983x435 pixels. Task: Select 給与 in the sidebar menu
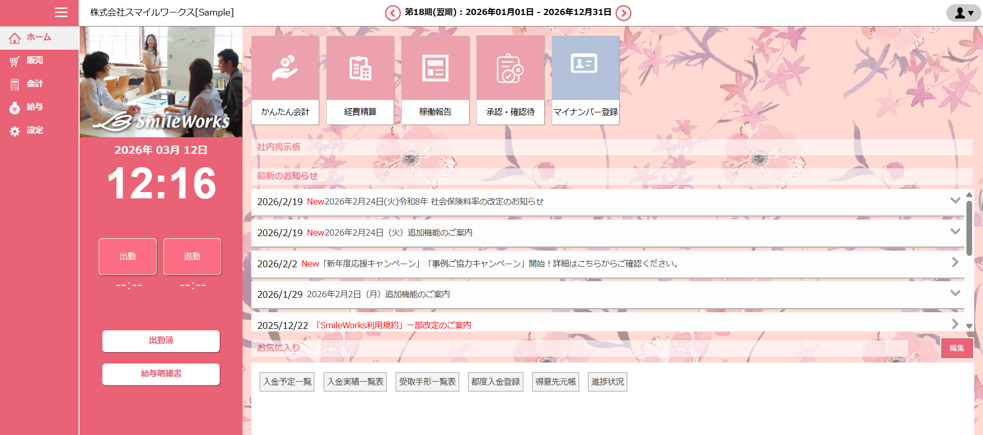click(x=34, y=107)
